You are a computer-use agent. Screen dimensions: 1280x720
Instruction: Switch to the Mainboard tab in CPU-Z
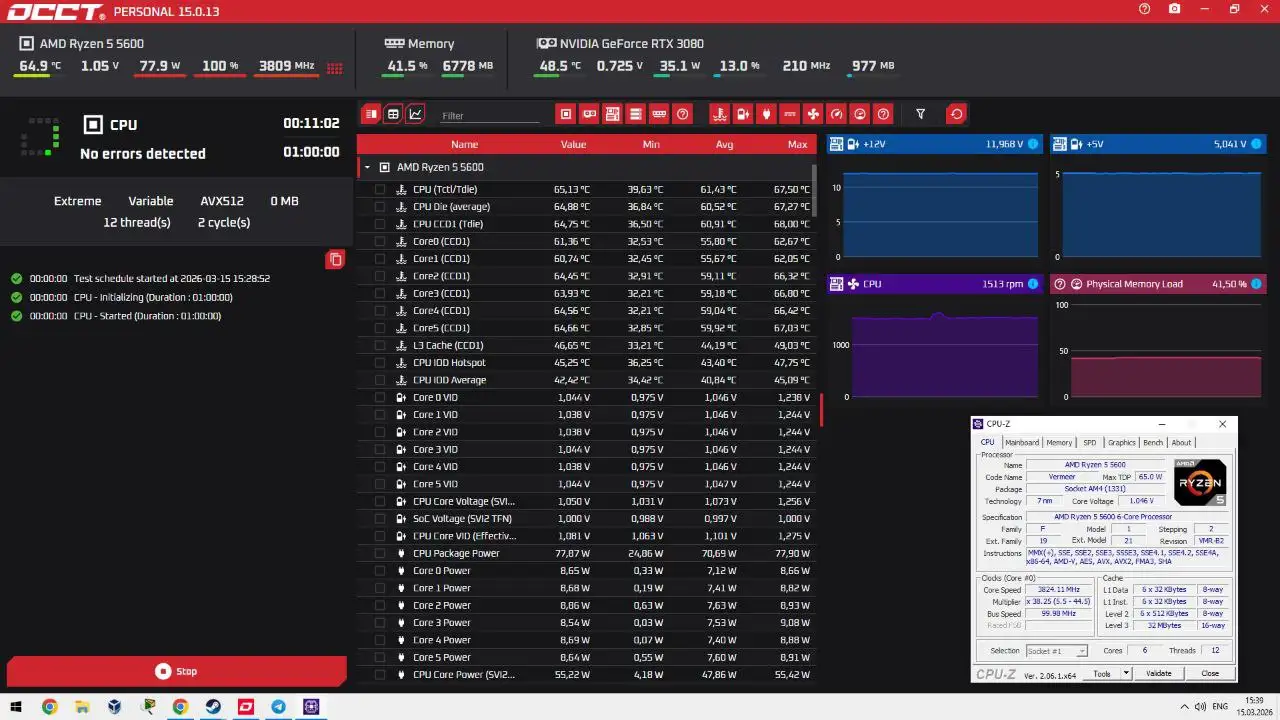(1021, 442)
